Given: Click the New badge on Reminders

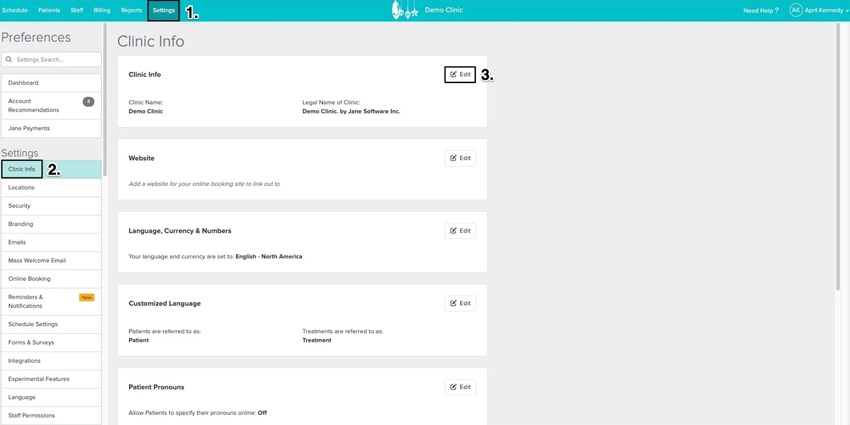Looking at the screenshot, I should coord(87,297).
